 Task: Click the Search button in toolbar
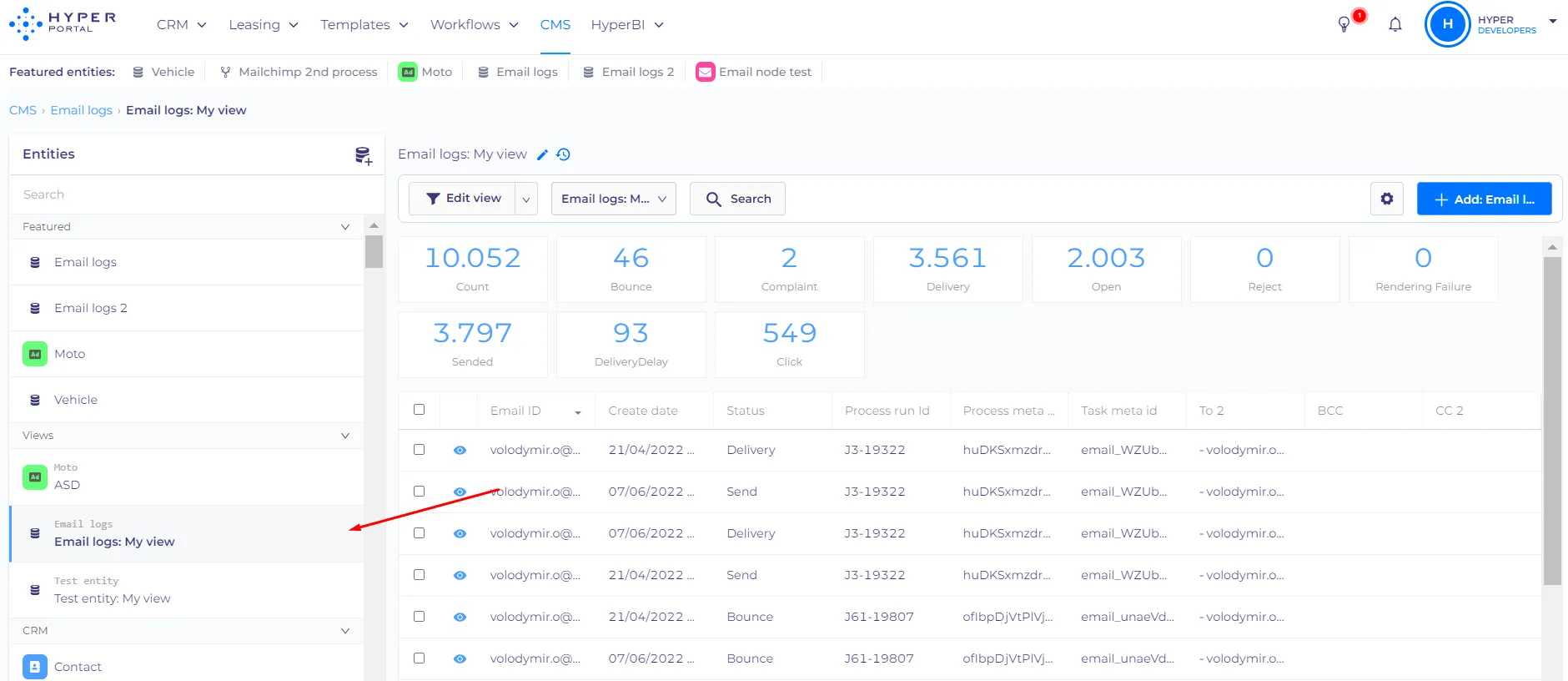click(737, 199)
